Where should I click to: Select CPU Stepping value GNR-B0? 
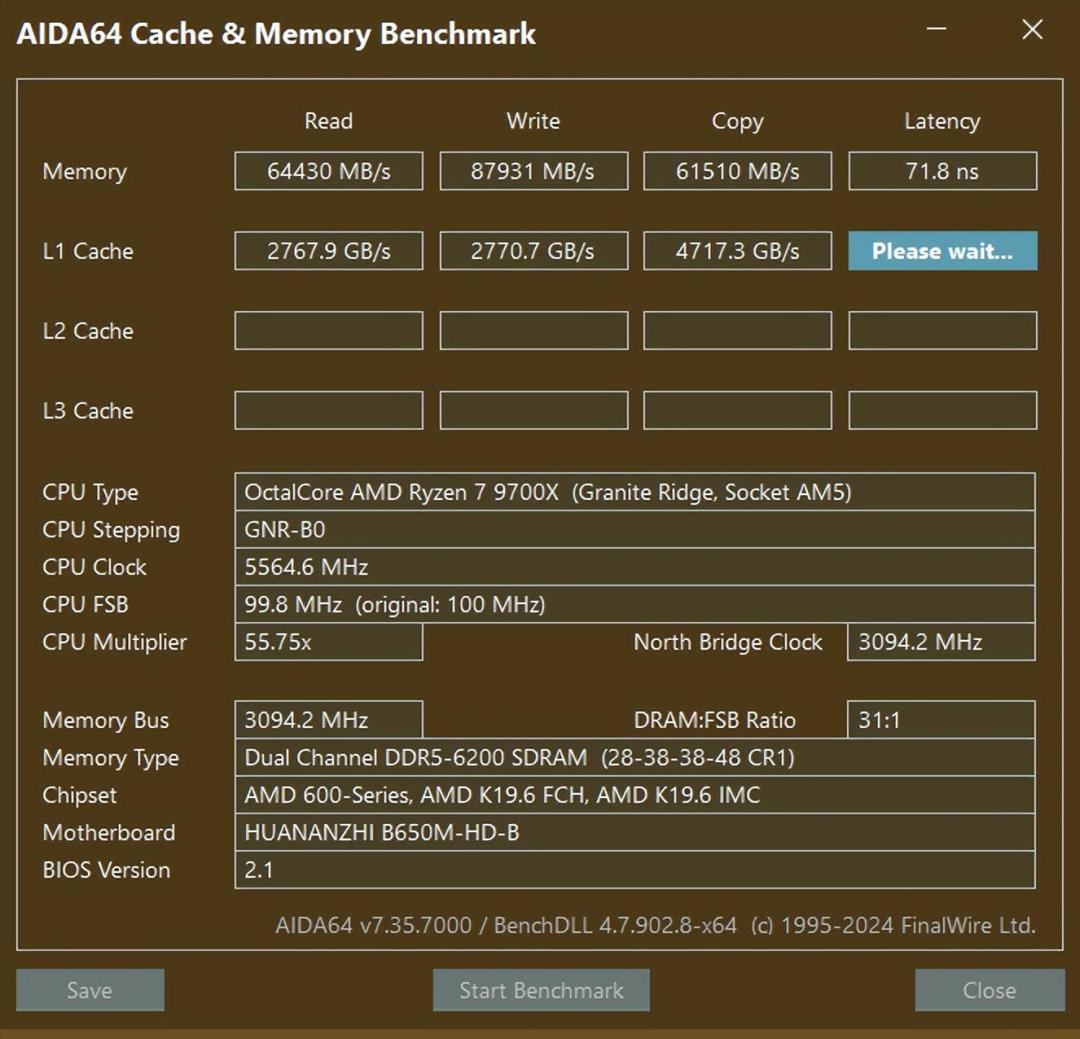pos(634,529)
